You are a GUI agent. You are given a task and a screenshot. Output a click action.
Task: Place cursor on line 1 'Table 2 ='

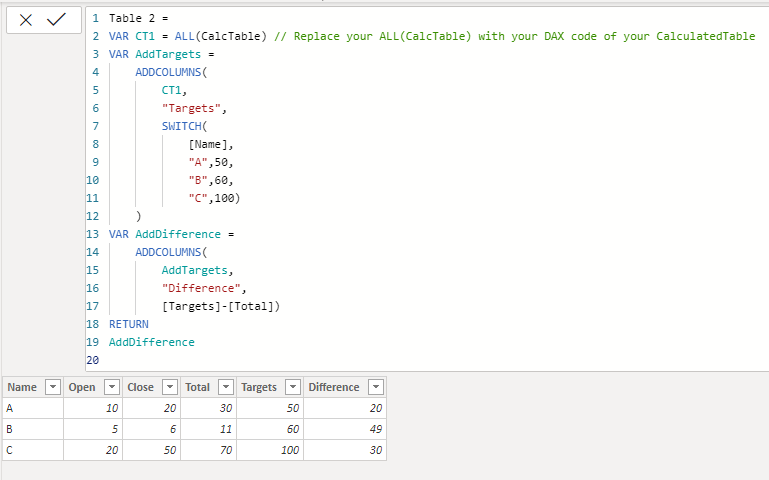(x=138, y=19)
